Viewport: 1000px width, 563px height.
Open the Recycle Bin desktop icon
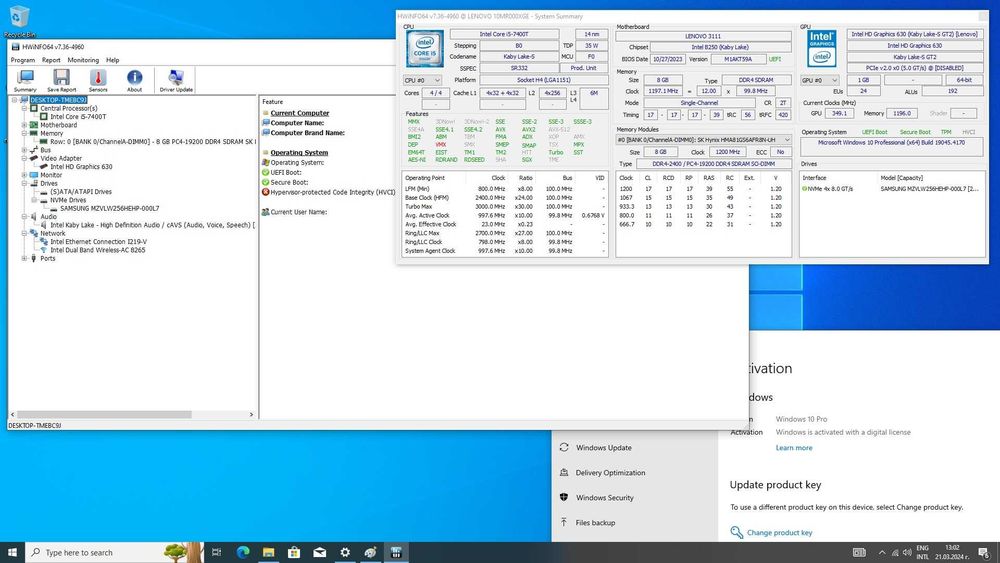[19, 20]
